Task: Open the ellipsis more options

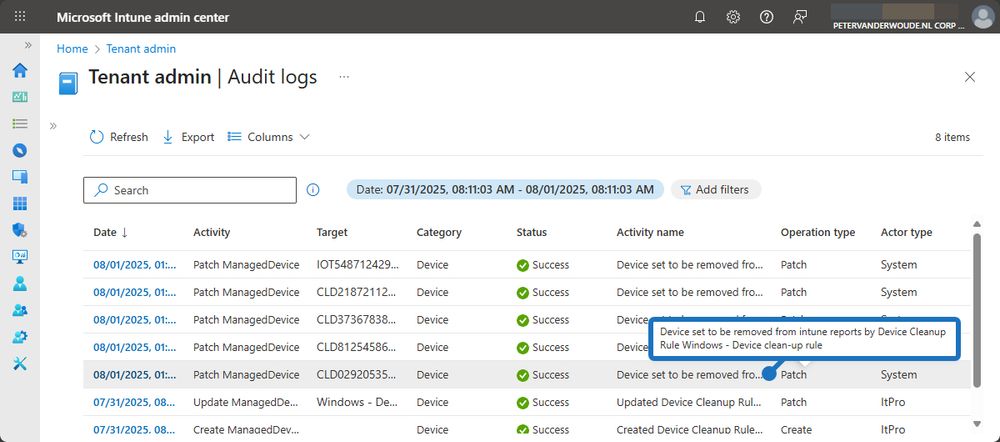Action: (344, 77)
